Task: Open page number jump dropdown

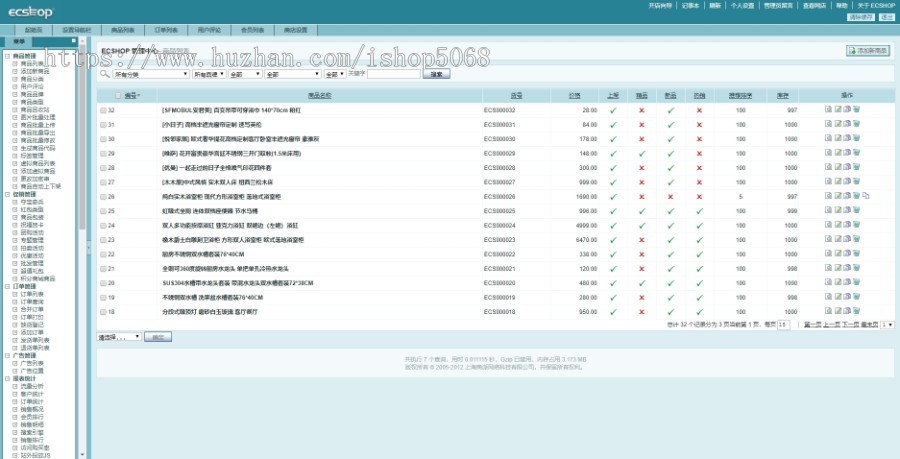Action: (x=887, y=325)
